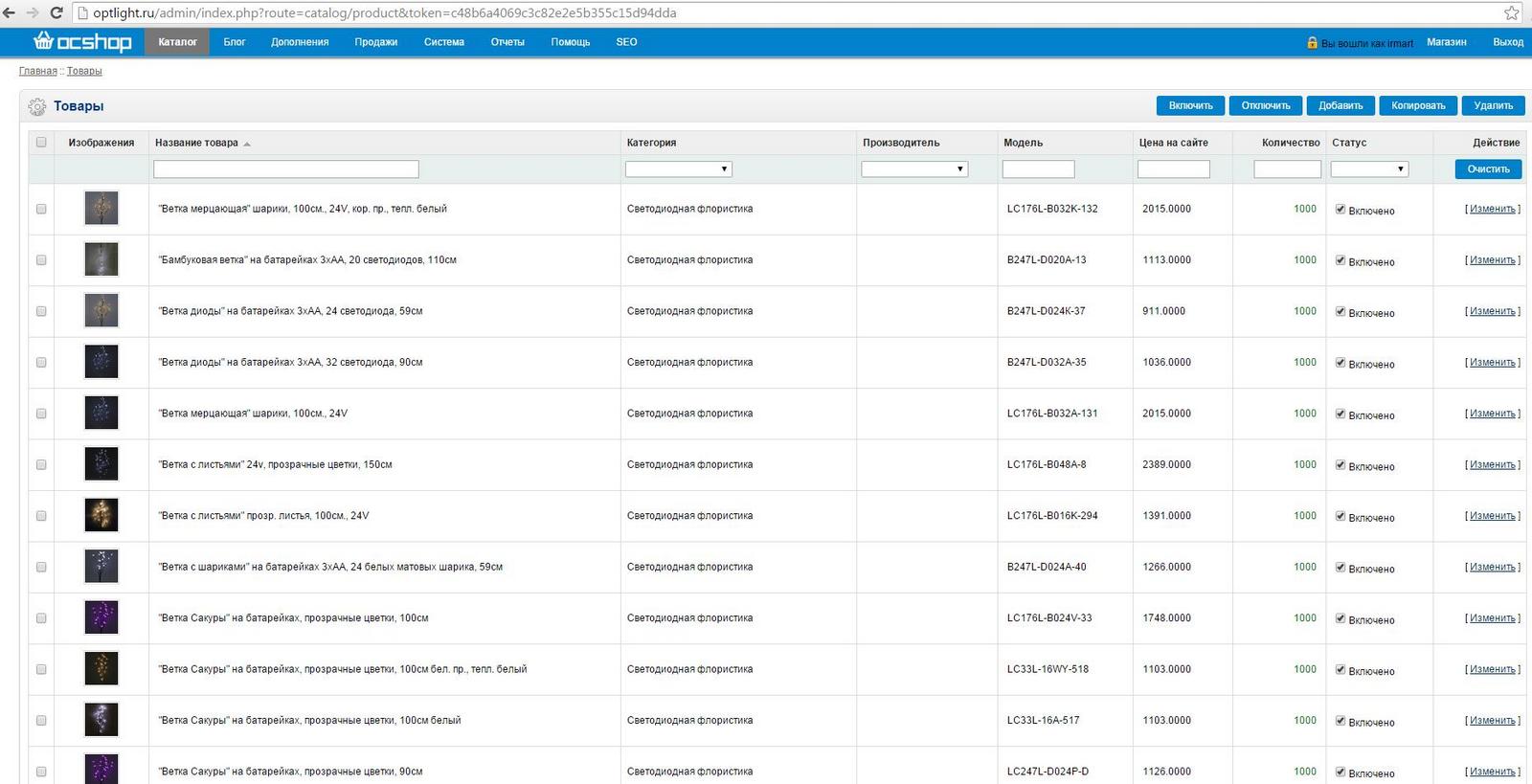Image resolution: width=1532 pixels, height=784 pixels.
Task: Sort by Статус column header
Action: pyautogui.click(x=1349, y=143)
